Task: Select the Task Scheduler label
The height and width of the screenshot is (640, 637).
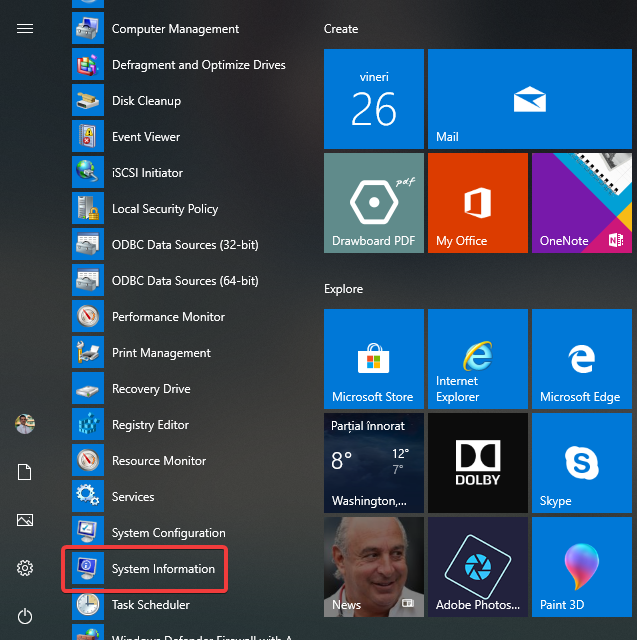Action: coord(151,604)
